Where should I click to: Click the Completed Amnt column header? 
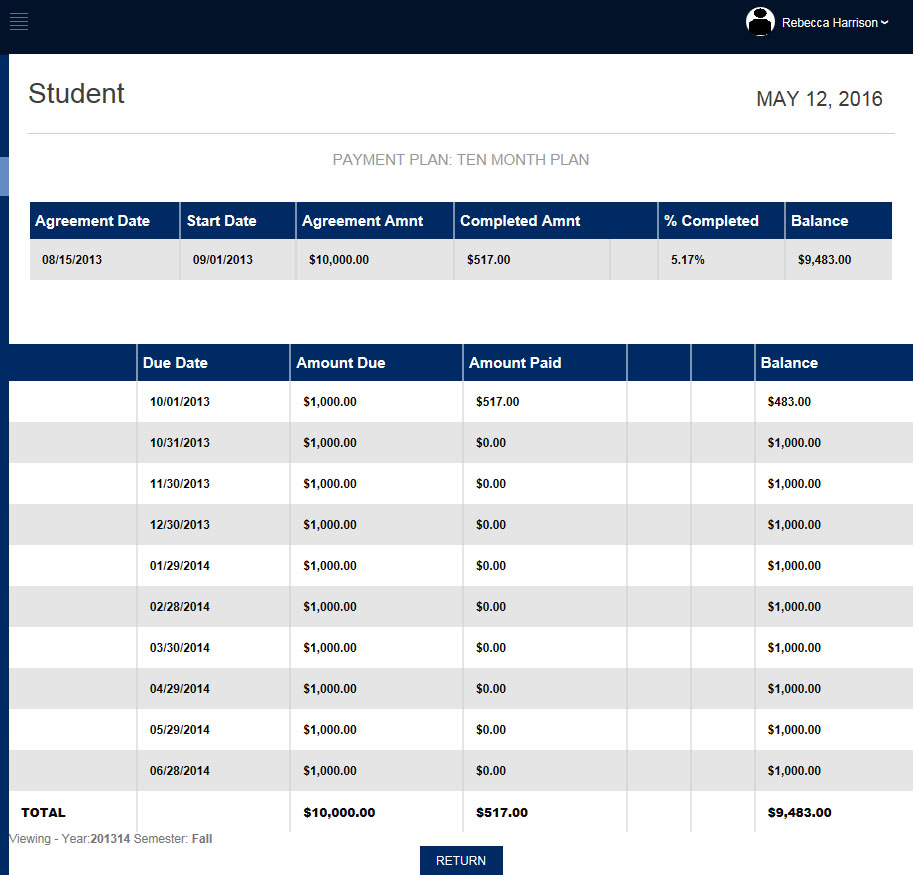(x=520, y=220)
